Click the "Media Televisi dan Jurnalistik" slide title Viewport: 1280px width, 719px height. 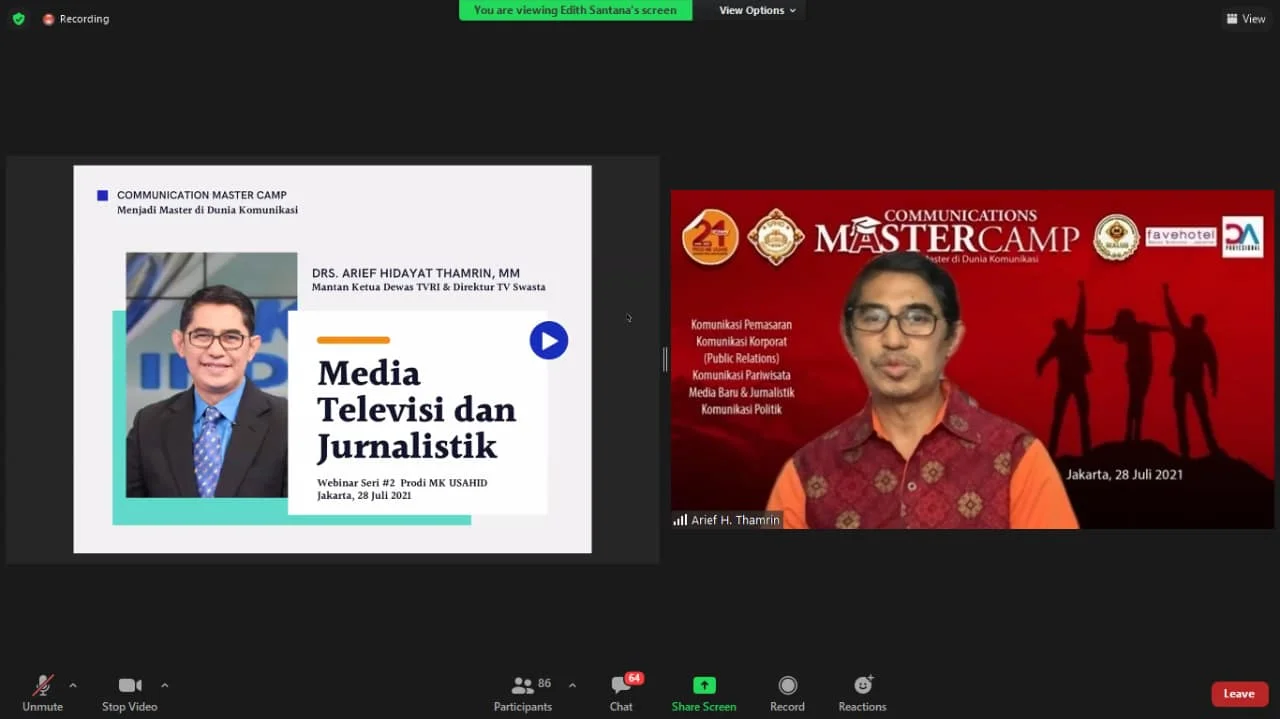pos(416,409)
